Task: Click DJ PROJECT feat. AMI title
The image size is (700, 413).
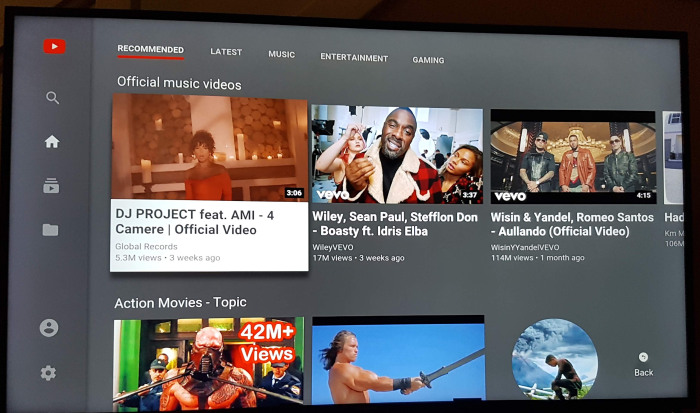Action: tap(195, 222)
